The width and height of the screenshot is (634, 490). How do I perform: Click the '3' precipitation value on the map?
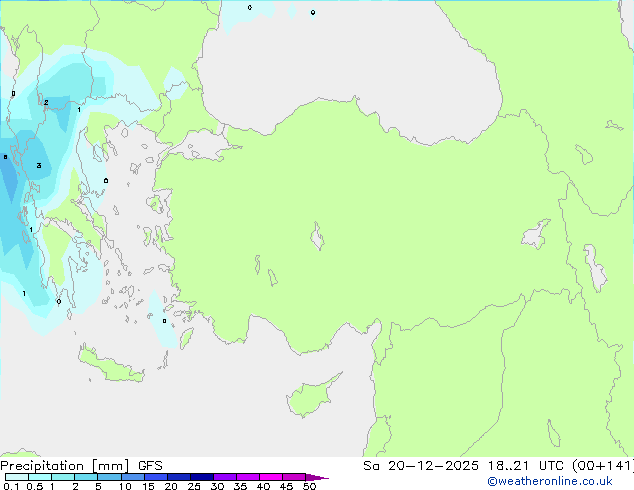(x=39, y=165)
